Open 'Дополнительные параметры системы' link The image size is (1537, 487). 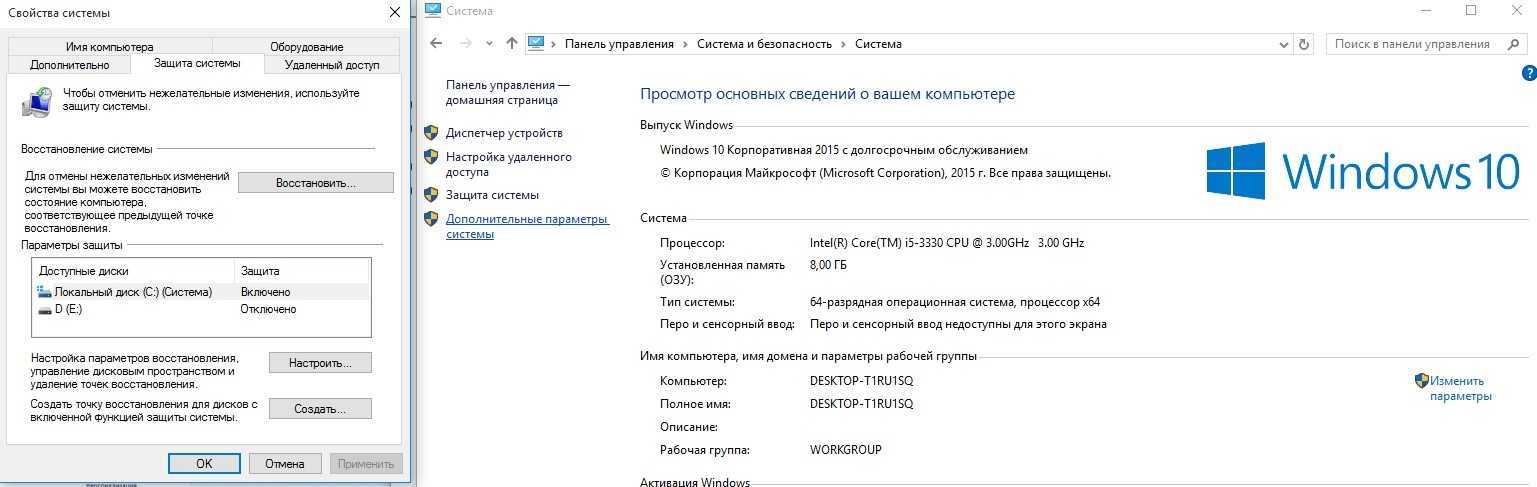527,226
